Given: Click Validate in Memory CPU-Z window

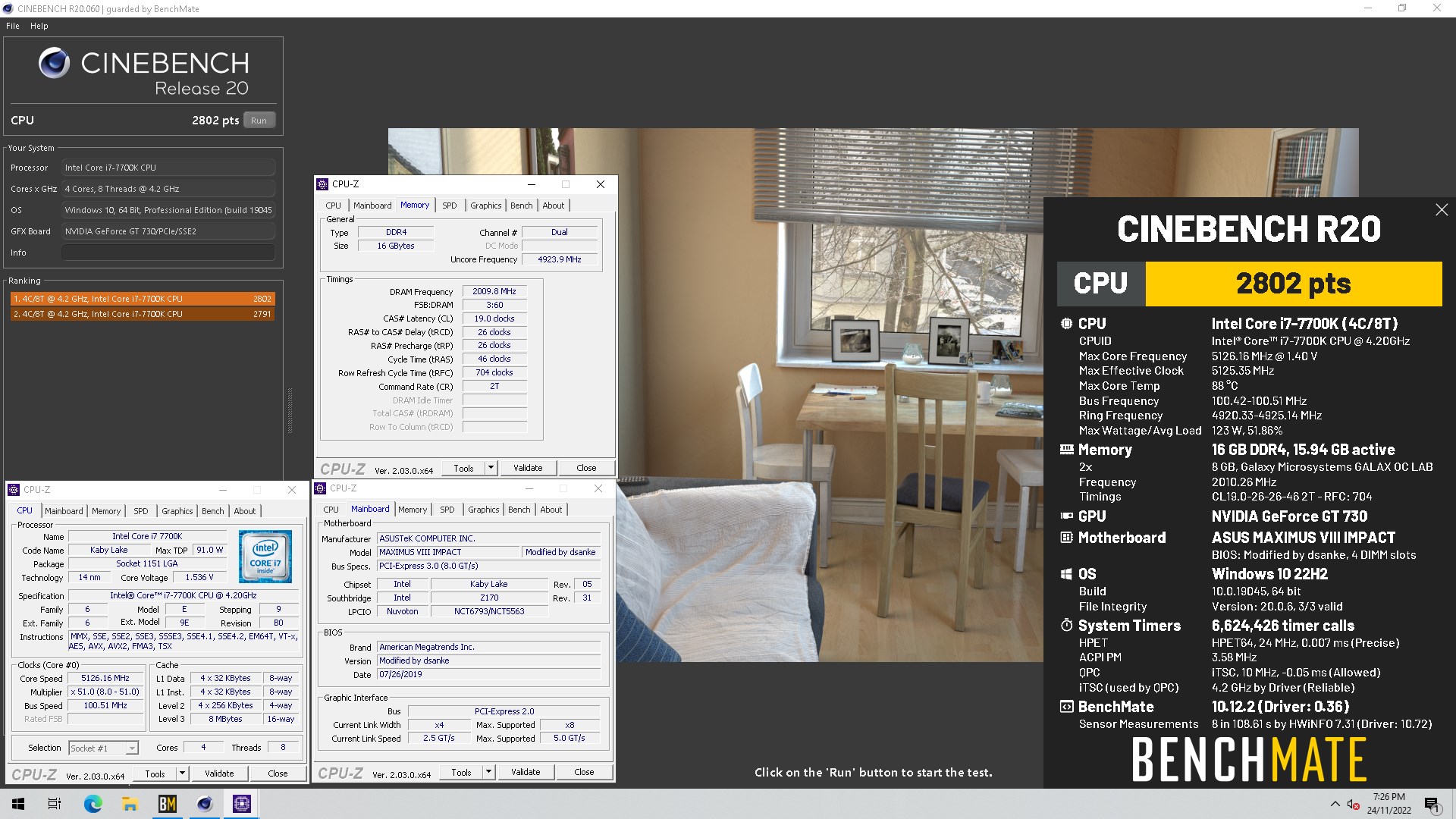Looking at the screenshot, I should pyautogui.click(x=528, y=468).
